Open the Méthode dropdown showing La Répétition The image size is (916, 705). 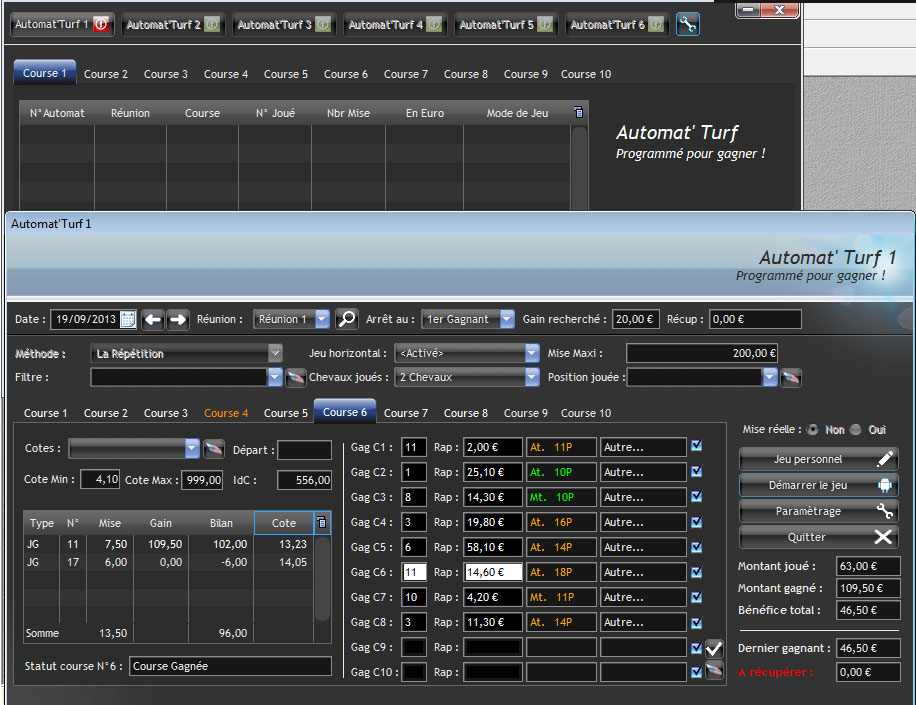(275, 354)
